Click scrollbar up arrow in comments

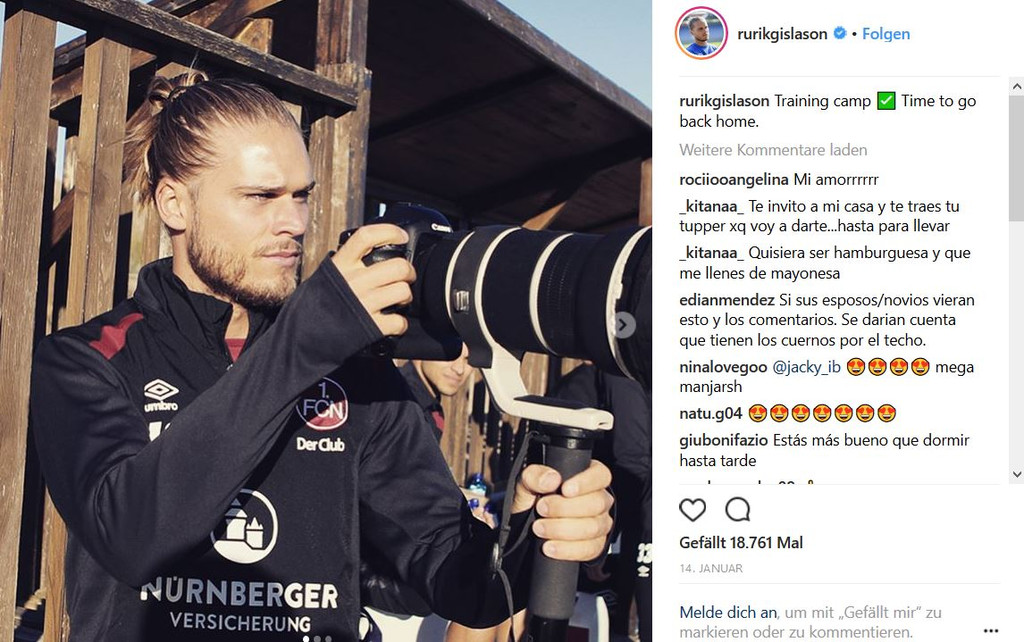tap(1016, 87)
